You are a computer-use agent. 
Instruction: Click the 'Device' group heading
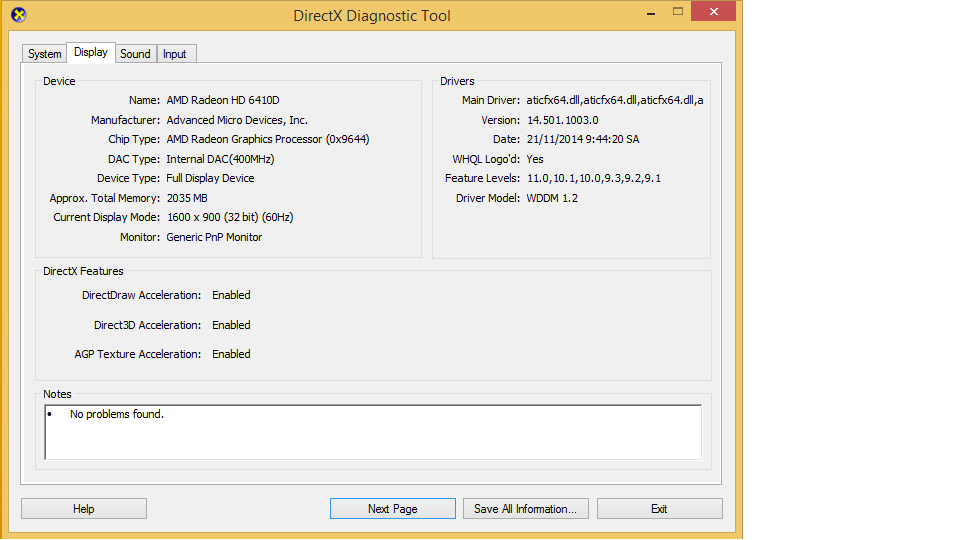tap(59, 81)
